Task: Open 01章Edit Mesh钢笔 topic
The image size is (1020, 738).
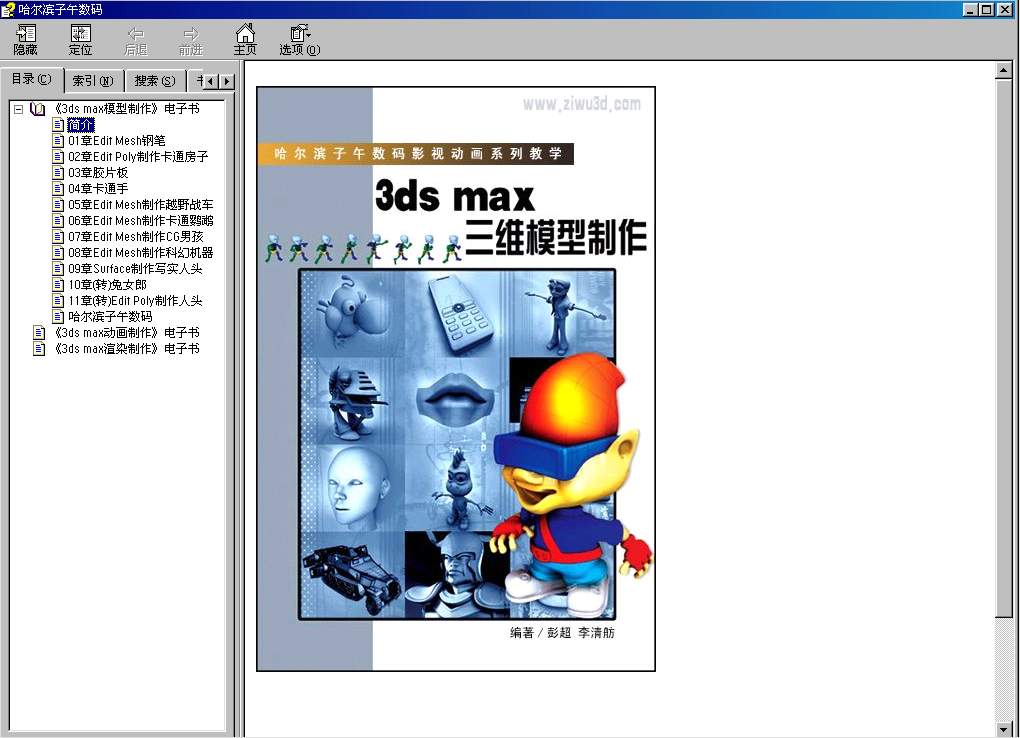Action: [116, 141]
